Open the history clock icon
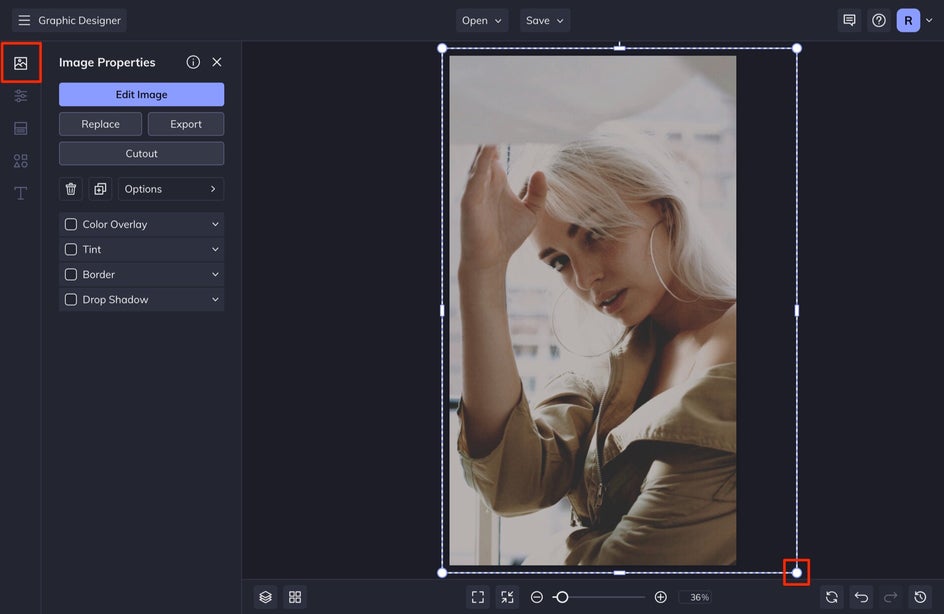Viewport: 944px width, 614px height. click(x=920, y=597)
